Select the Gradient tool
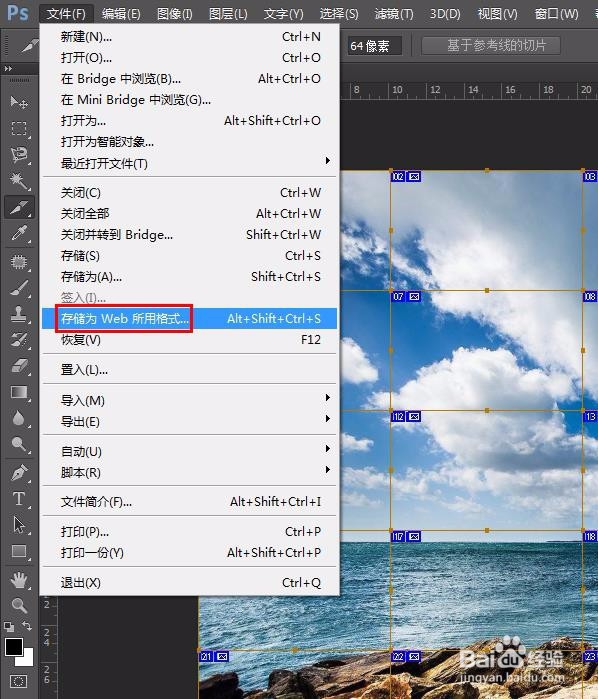598x699 pixels. [19, 392]
